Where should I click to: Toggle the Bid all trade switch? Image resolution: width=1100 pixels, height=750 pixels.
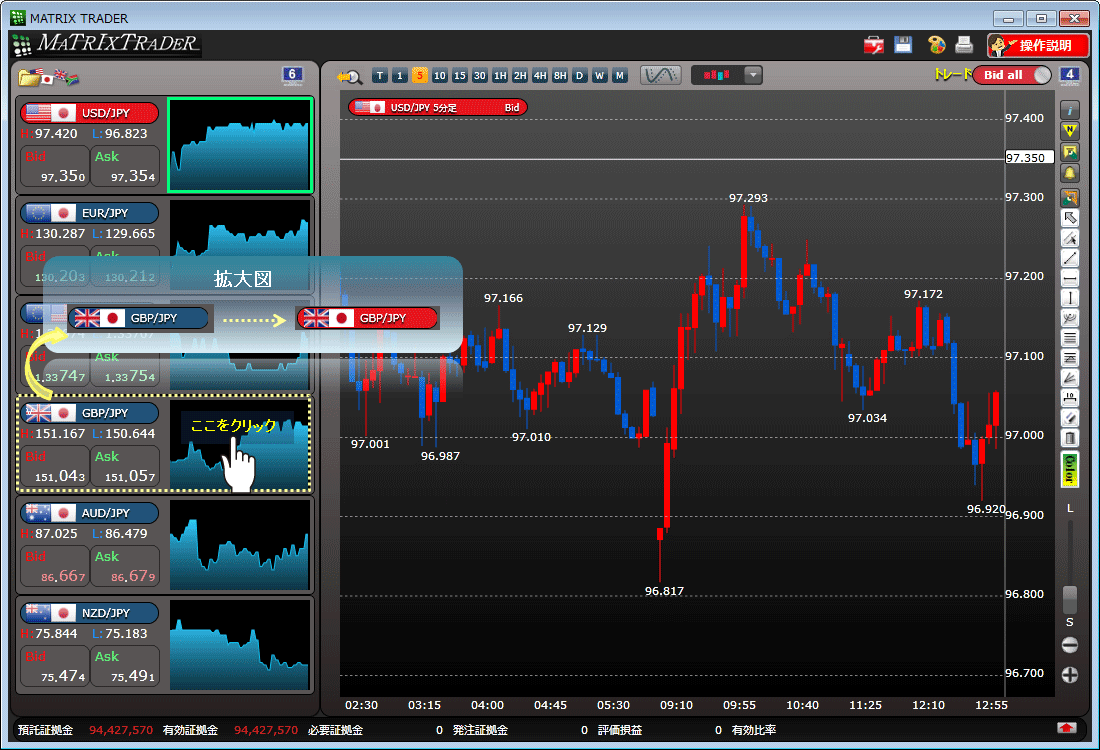[x=1012, y=75]
